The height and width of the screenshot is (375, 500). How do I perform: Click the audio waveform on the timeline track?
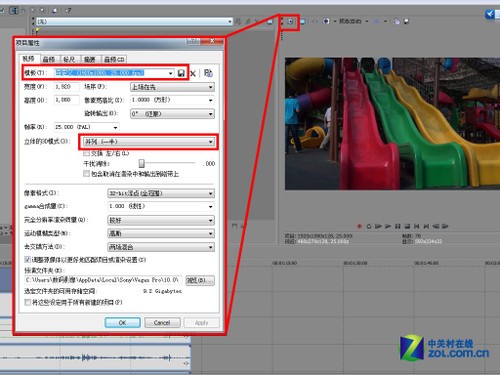95,358
